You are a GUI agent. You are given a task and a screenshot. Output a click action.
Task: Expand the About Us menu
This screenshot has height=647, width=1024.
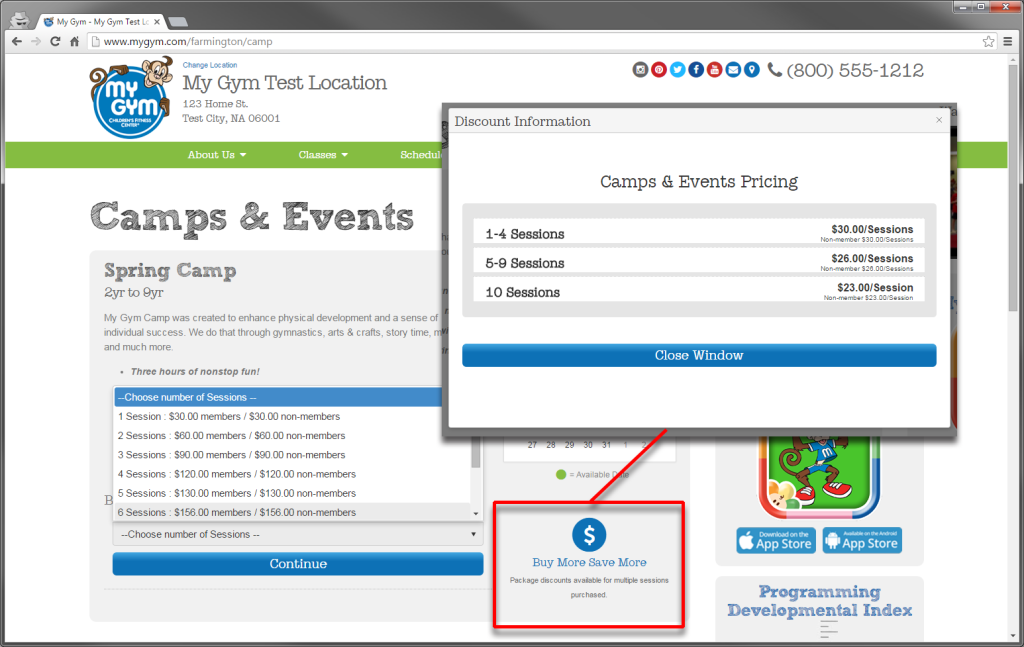pyautogui.click(x=217, y=155)
